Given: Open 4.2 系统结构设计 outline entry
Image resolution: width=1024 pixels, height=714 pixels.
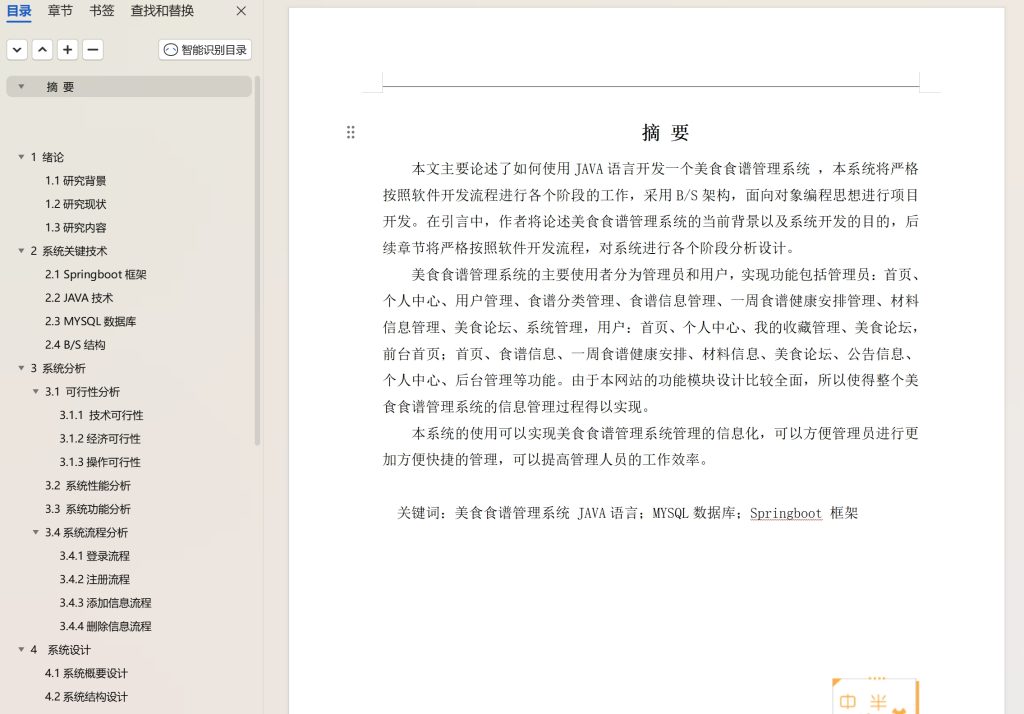Looking at the screenshot, I should 86,697.
